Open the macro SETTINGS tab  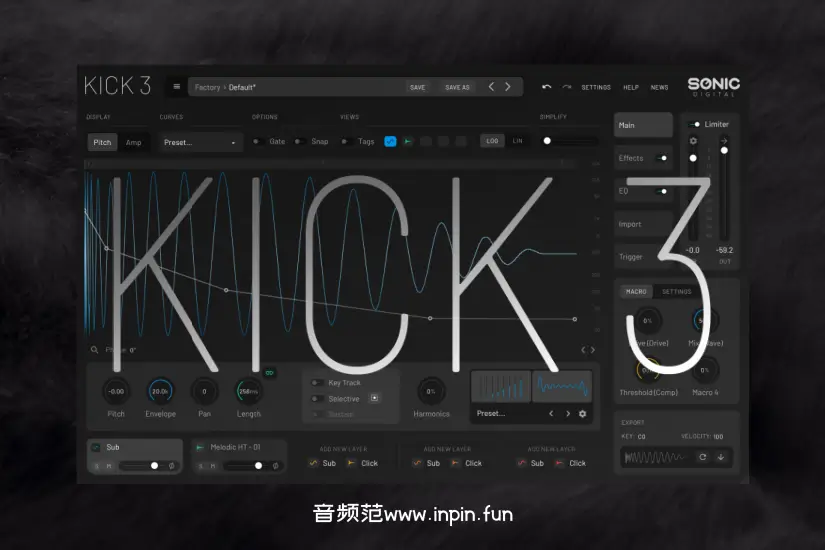click(x=677, y=291)
